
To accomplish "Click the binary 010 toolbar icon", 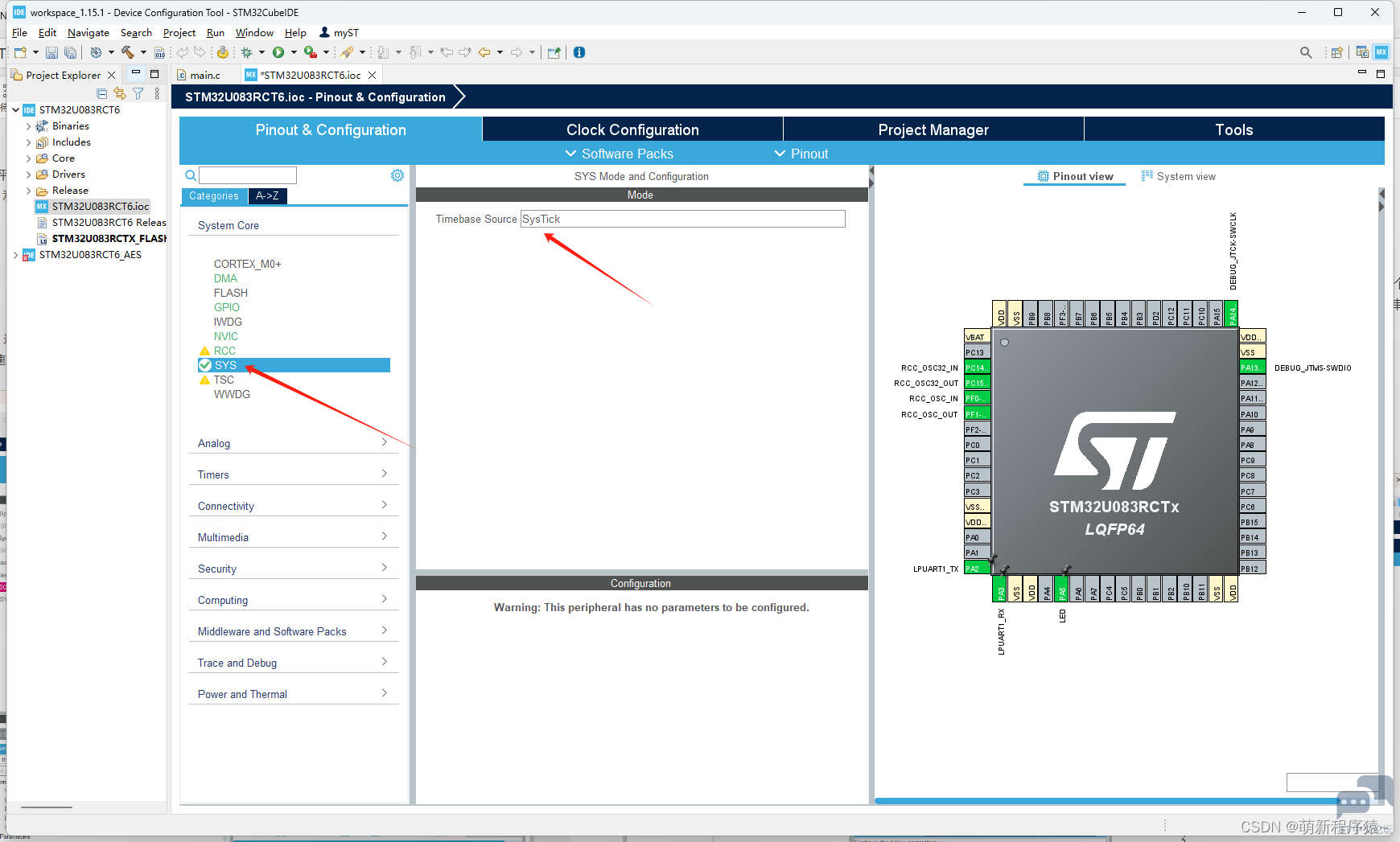I will click(x=159, y=52).
